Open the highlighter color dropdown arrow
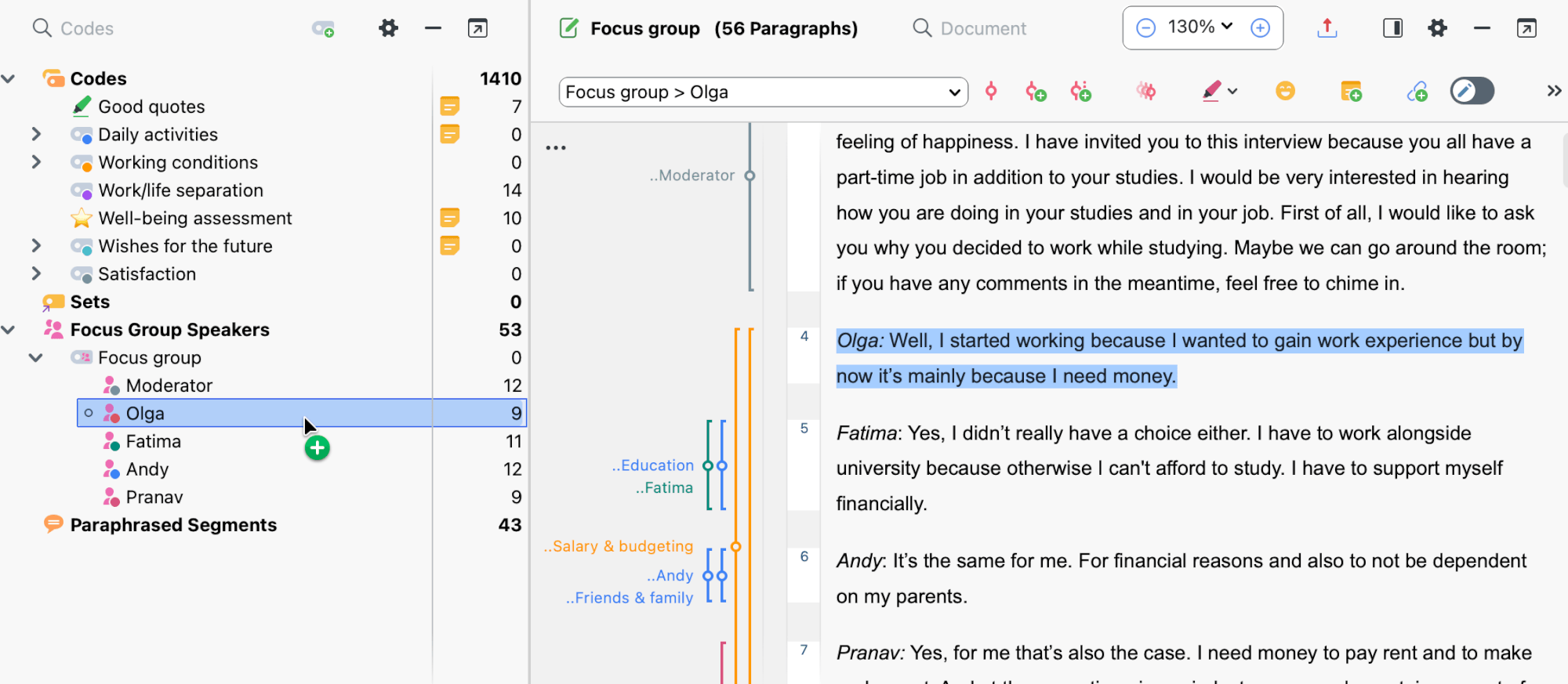Screen dimensions: 1568x684 pos(1232,92)
